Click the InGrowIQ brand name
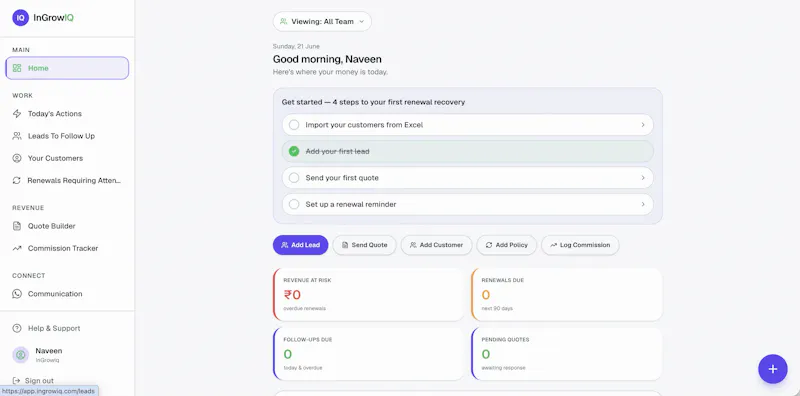The height and width of the screenshot is (396, 800). (x=54, y=17)
